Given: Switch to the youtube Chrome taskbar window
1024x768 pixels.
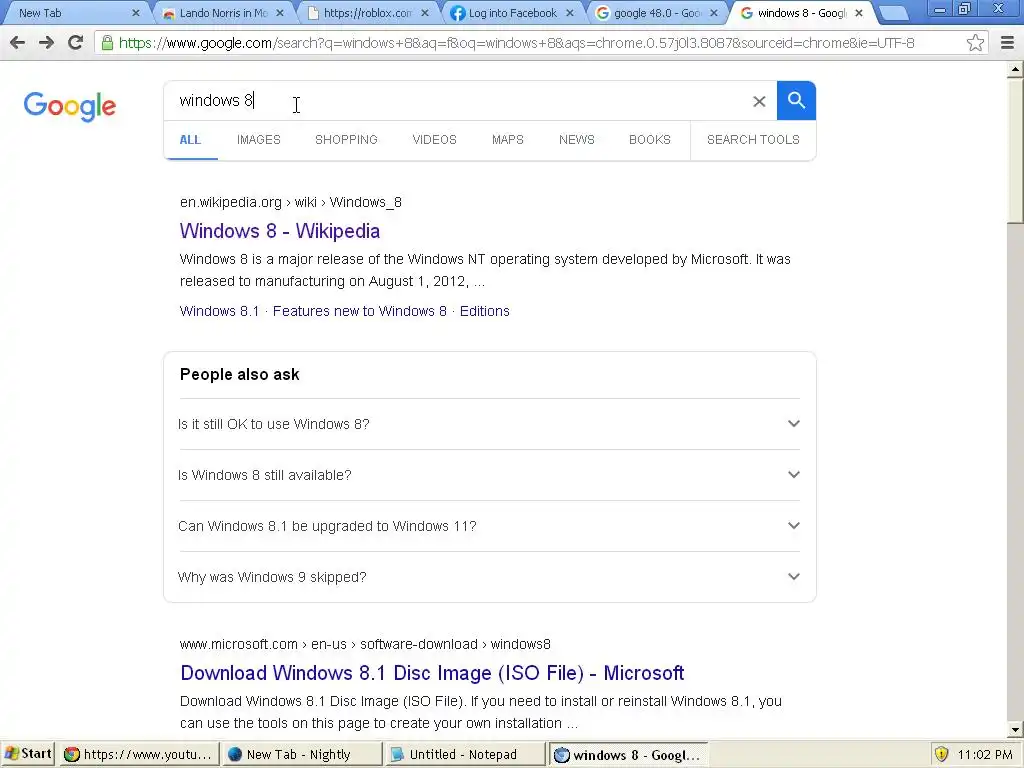Looking at the screenshot, I should [138, 754].
